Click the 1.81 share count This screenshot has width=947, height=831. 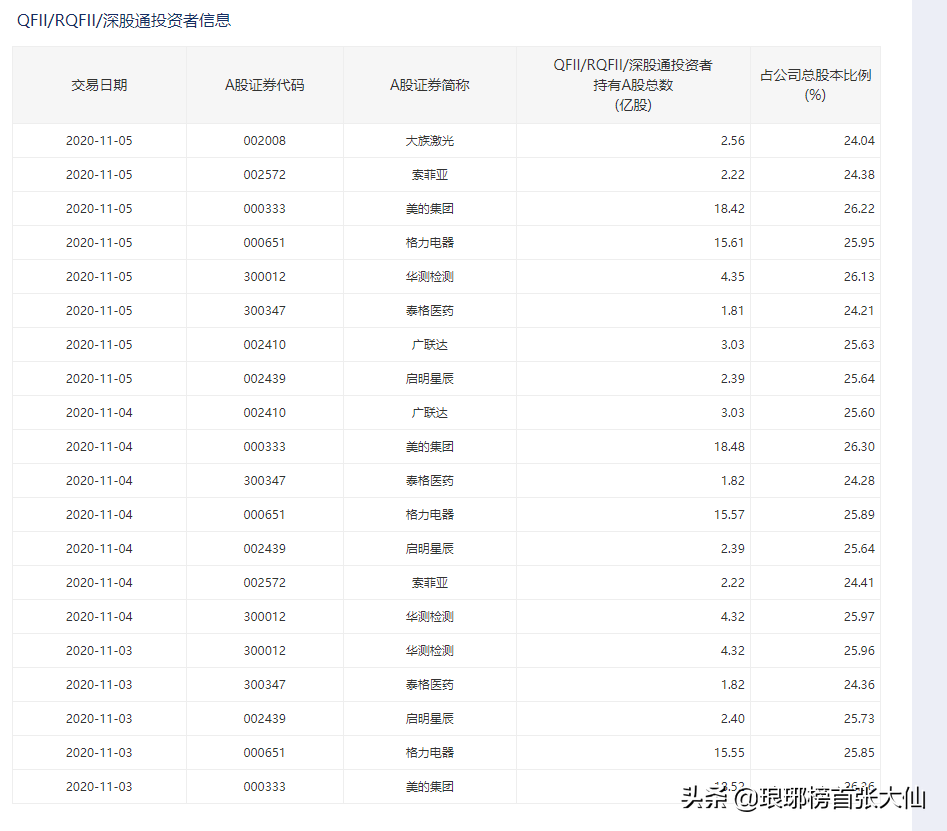click(x=733, y=310)
